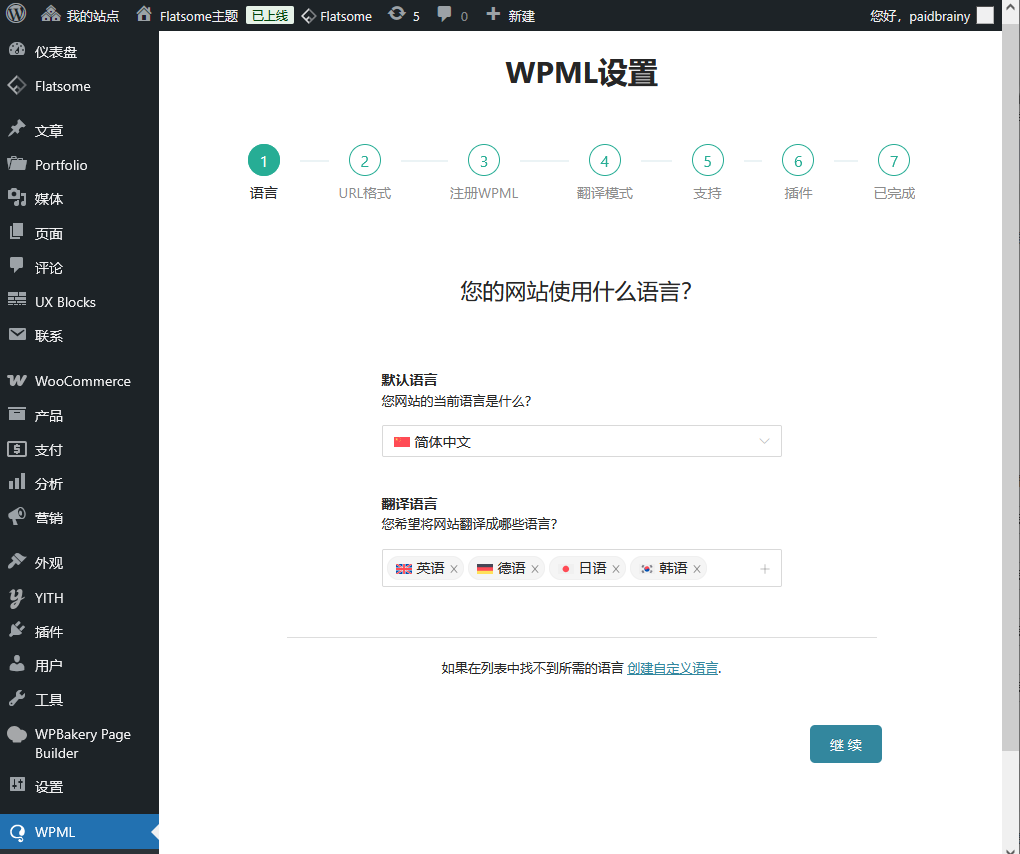
Task: Open the comments bubble icon in the admin bar
Action: (453, 16)
